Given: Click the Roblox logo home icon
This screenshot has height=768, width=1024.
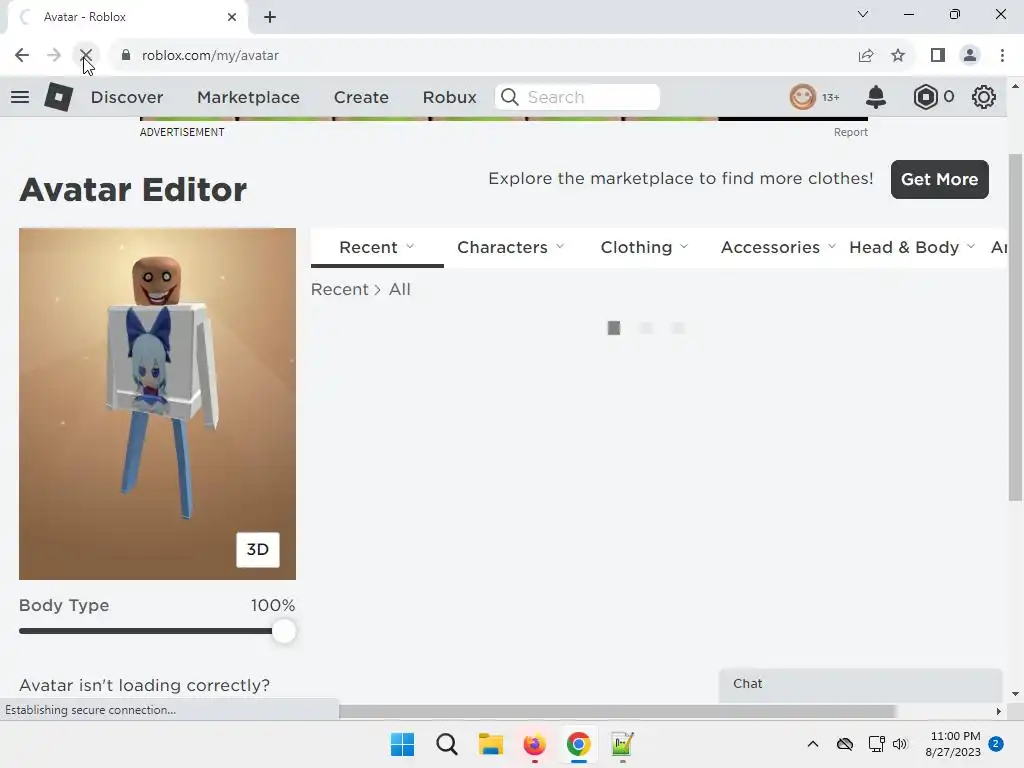Looking at the screenshot, I should click(x=58, y=97).
